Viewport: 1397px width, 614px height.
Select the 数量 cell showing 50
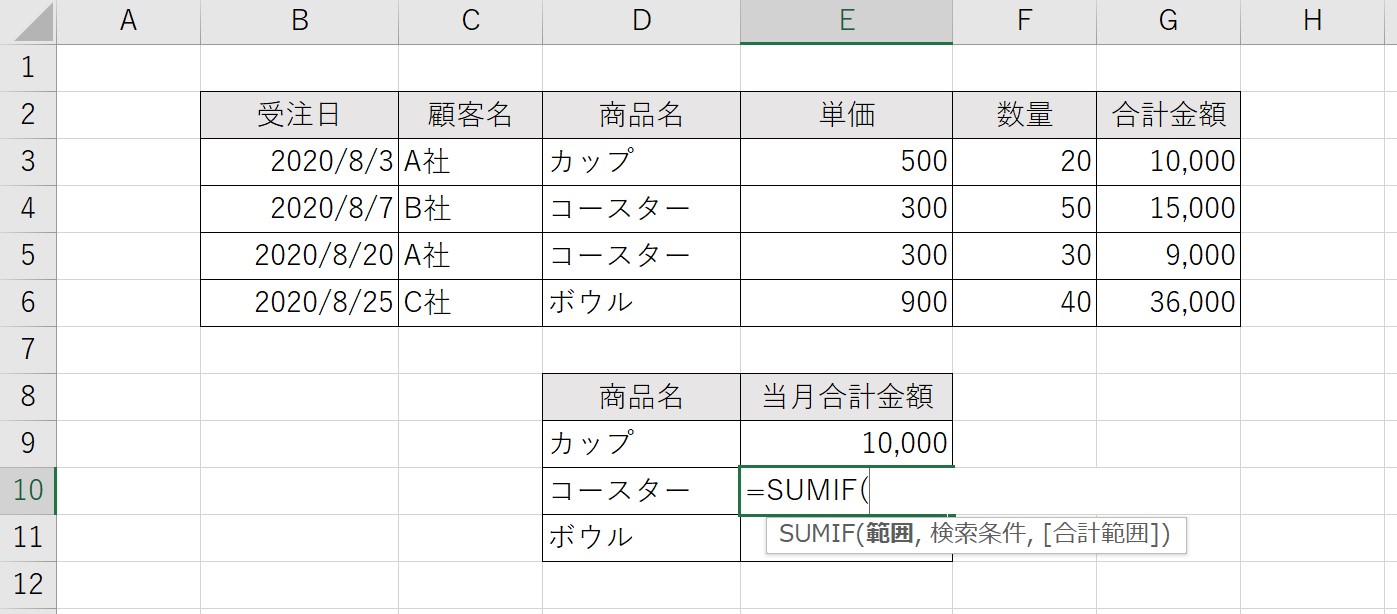pos(1024,208)
